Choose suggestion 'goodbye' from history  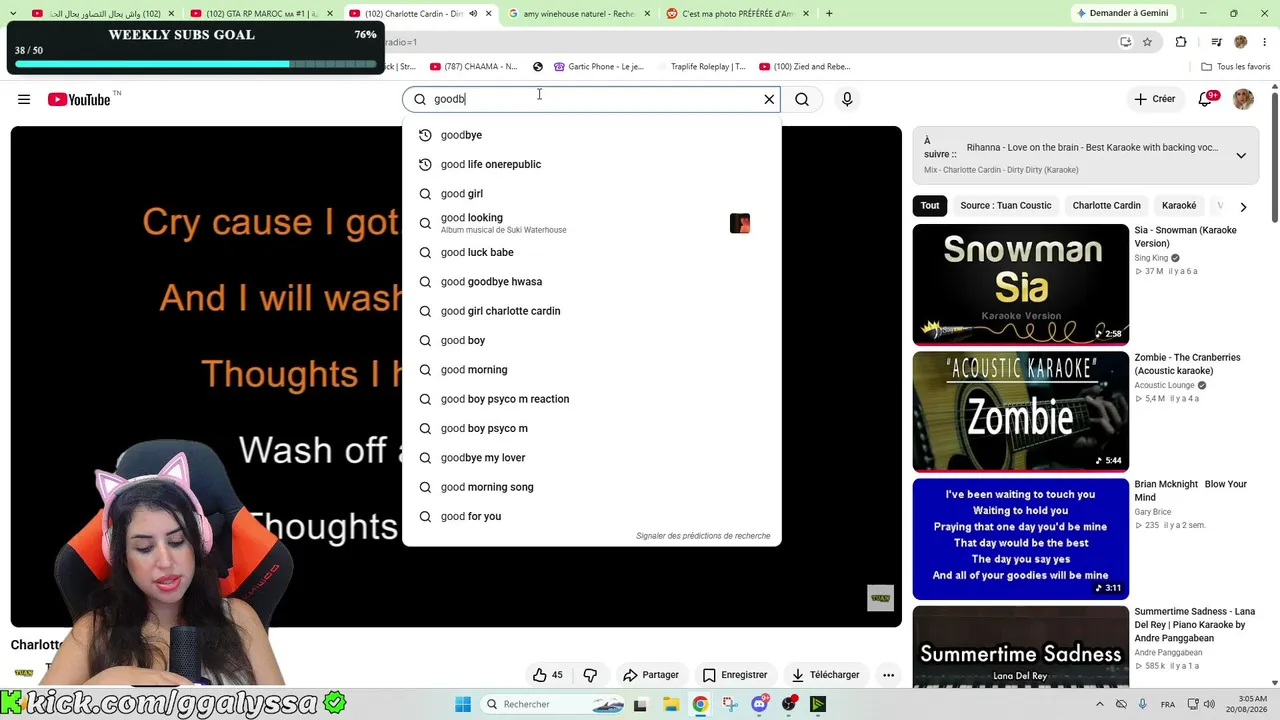point(591,135)
